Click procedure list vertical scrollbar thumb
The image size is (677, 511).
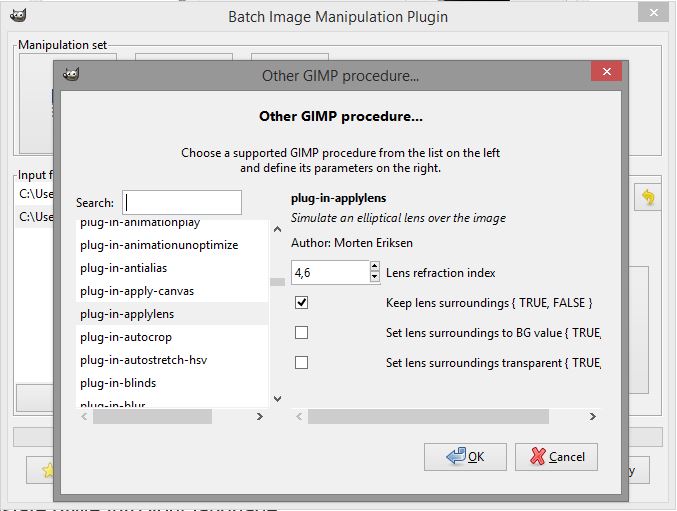pyautogui.click(x=278, y=282)
